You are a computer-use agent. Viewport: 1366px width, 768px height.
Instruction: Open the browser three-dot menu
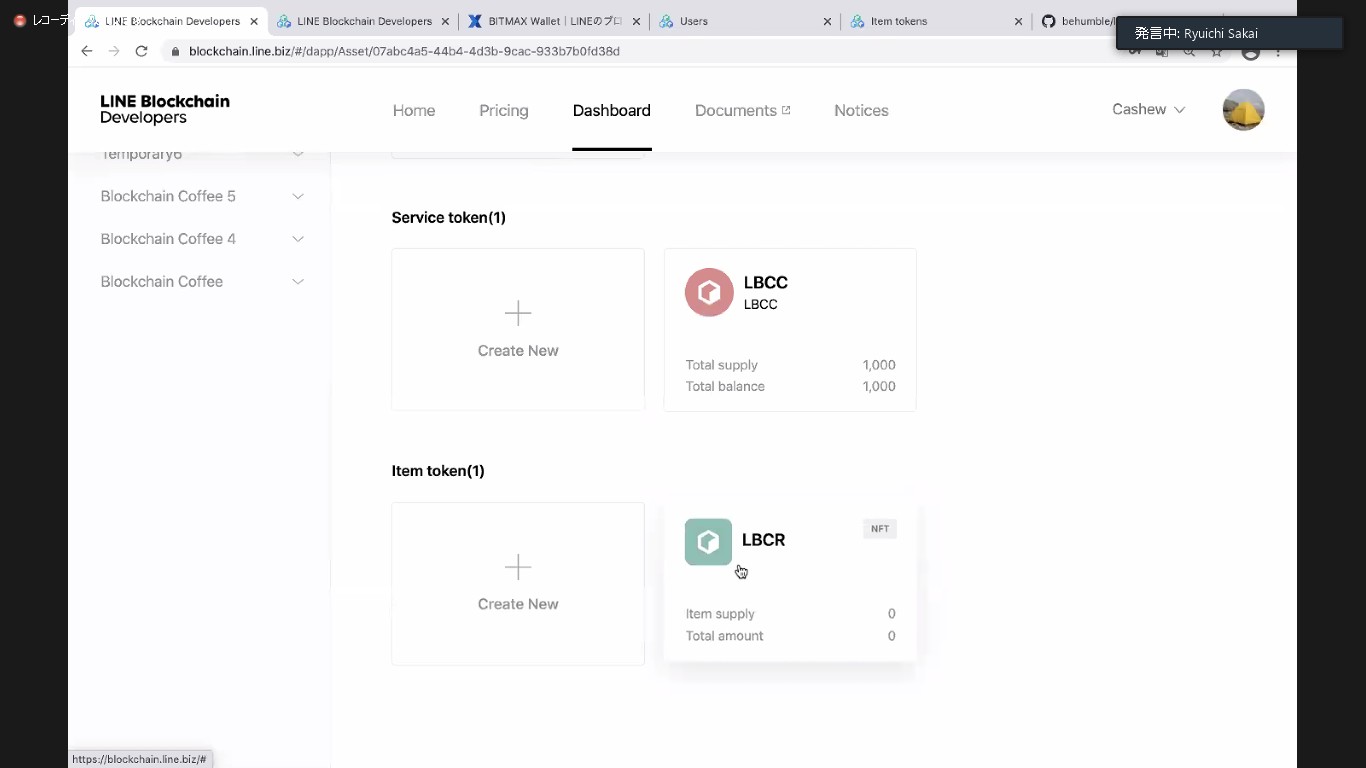click(x=1277, y=51)
